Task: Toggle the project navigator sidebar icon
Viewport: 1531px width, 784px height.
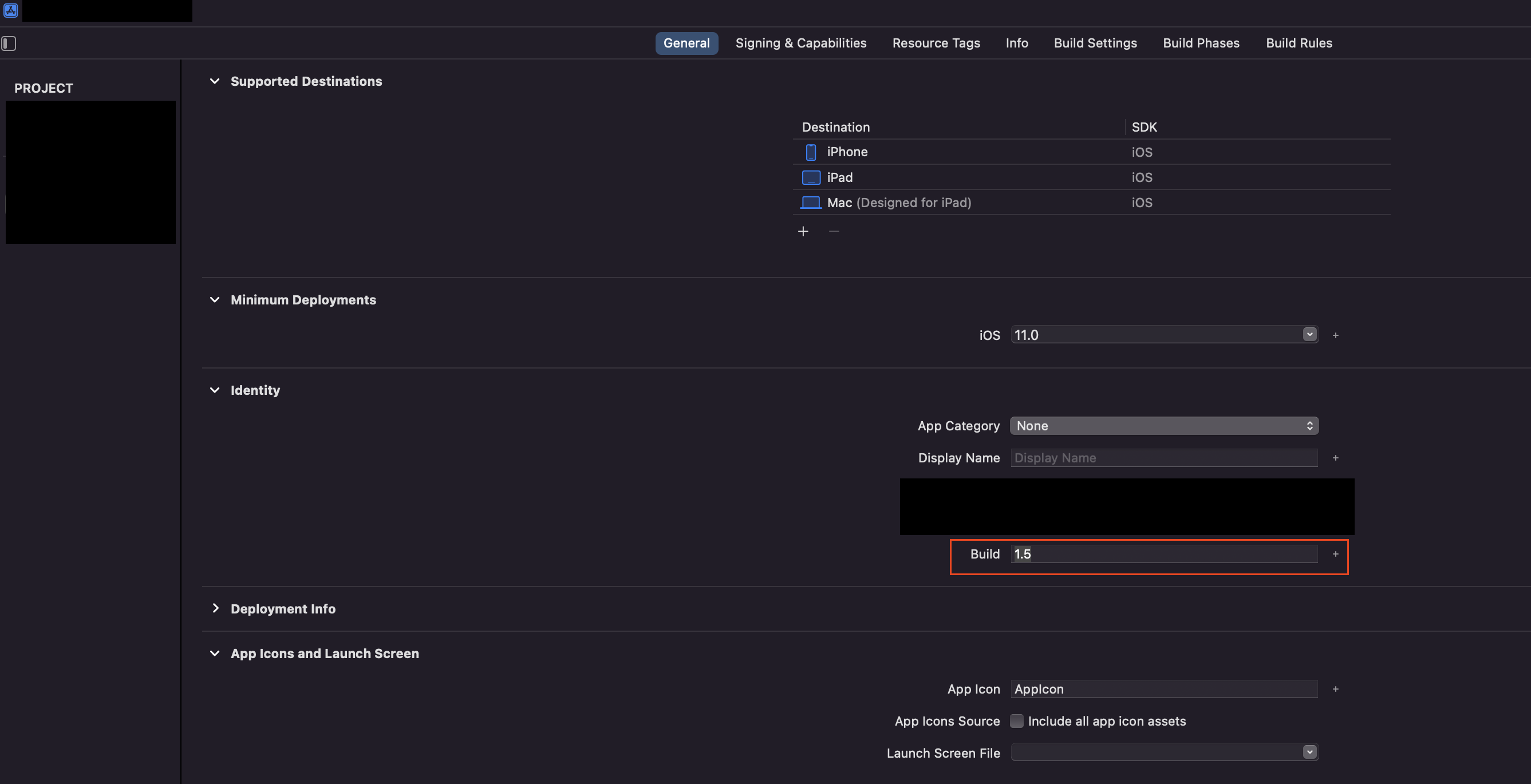Action: click(9, 43)
